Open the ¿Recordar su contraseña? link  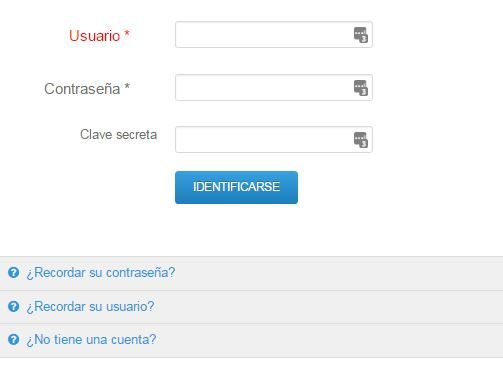101,273
